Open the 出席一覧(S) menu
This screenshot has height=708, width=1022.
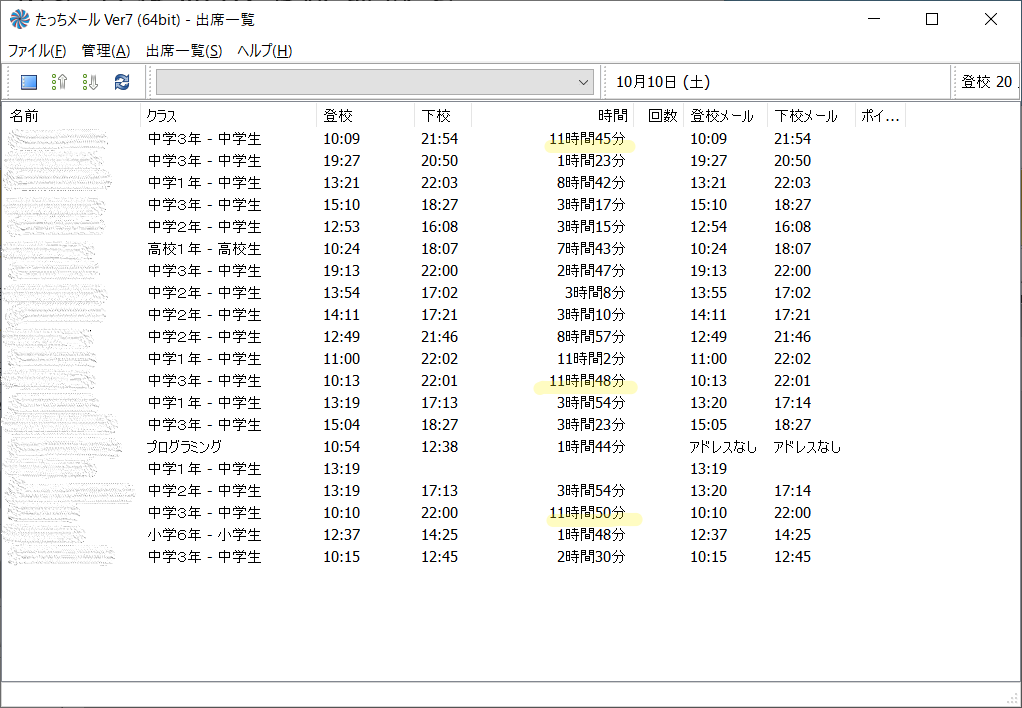point(184,51)
